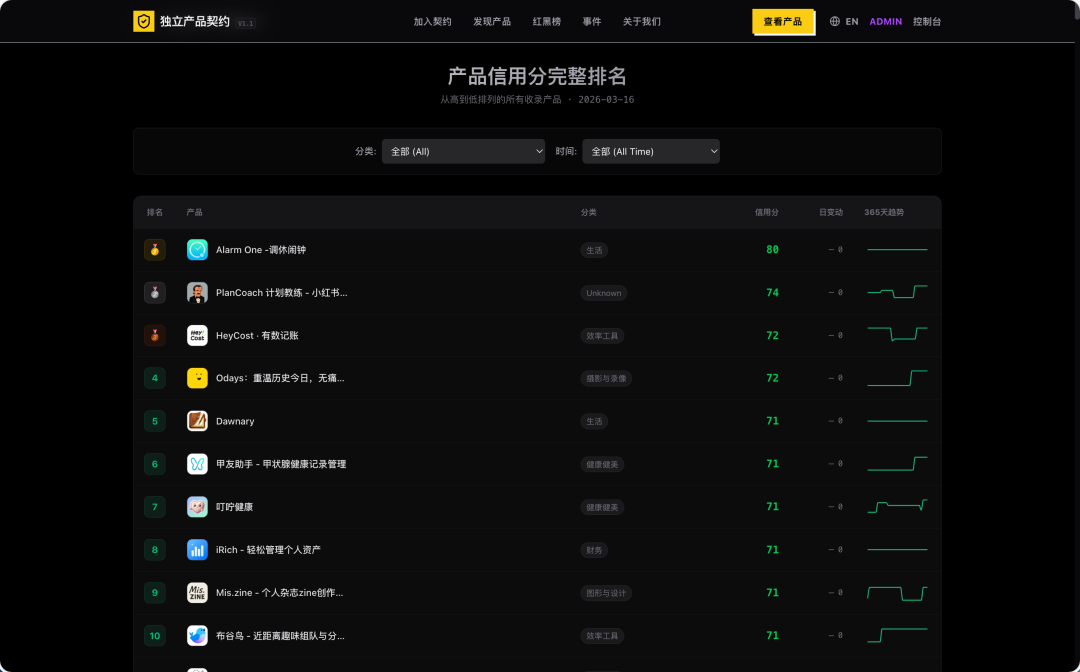Image resolution: width=1080 pixels, height=672 pixels.
Task: Open the 分类 category dropdown
Action: (x=463, y=151)
